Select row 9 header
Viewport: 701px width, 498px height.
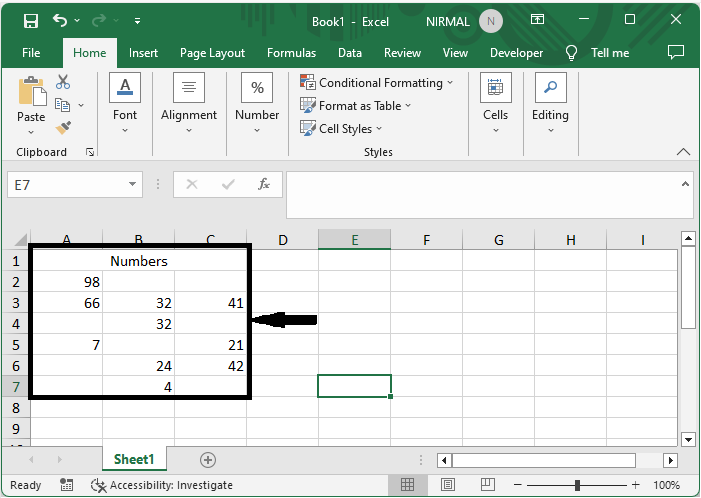[16, 429]
